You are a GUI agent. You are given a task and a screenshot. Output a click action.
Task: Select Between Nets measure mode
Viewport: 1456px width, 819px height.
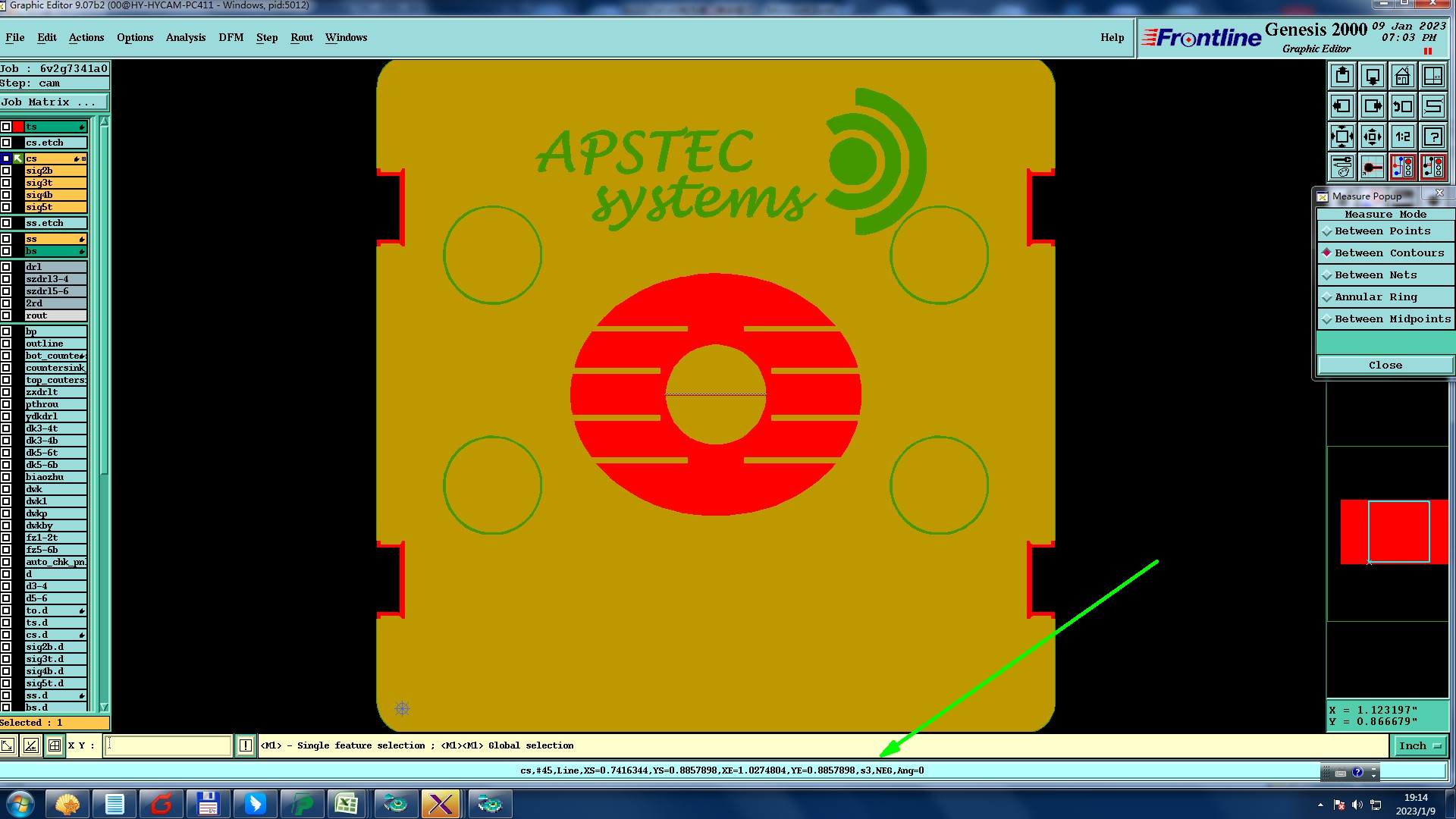point(1385,275)
